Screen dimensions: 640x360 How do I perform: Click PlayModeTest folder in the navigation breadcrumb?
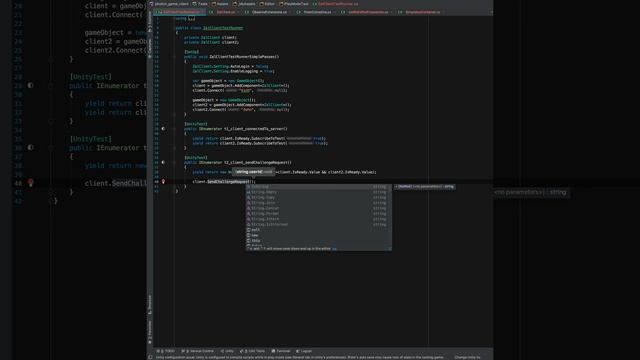294,4
